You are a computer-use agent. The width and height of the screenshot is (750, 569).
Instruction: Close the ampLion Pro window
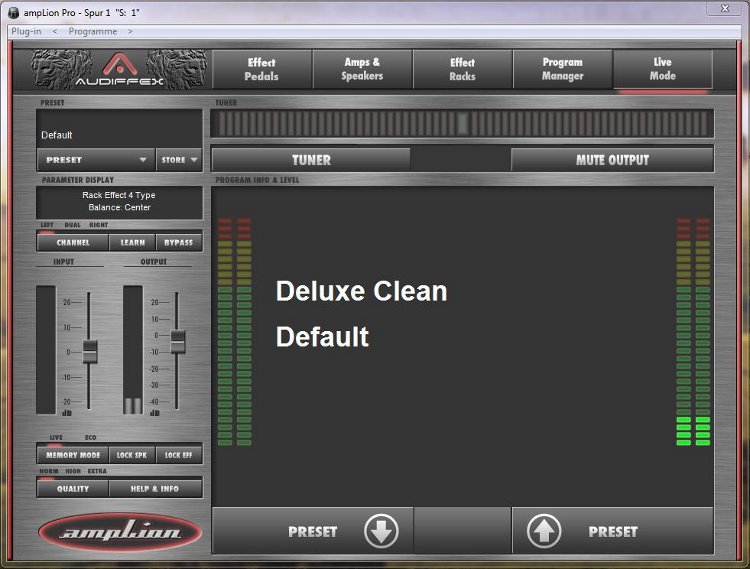click(x=725, y=8)
